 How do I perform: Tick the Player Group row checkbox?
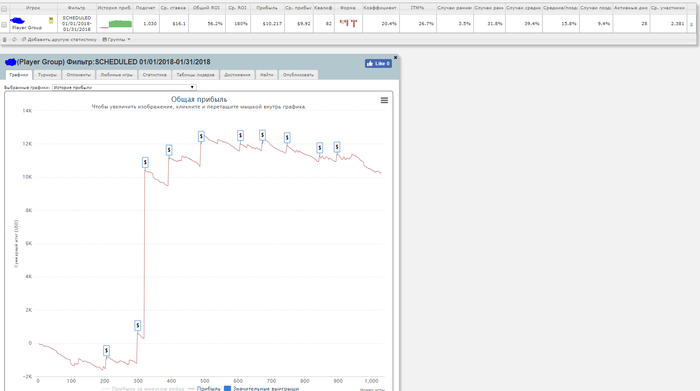4,25
